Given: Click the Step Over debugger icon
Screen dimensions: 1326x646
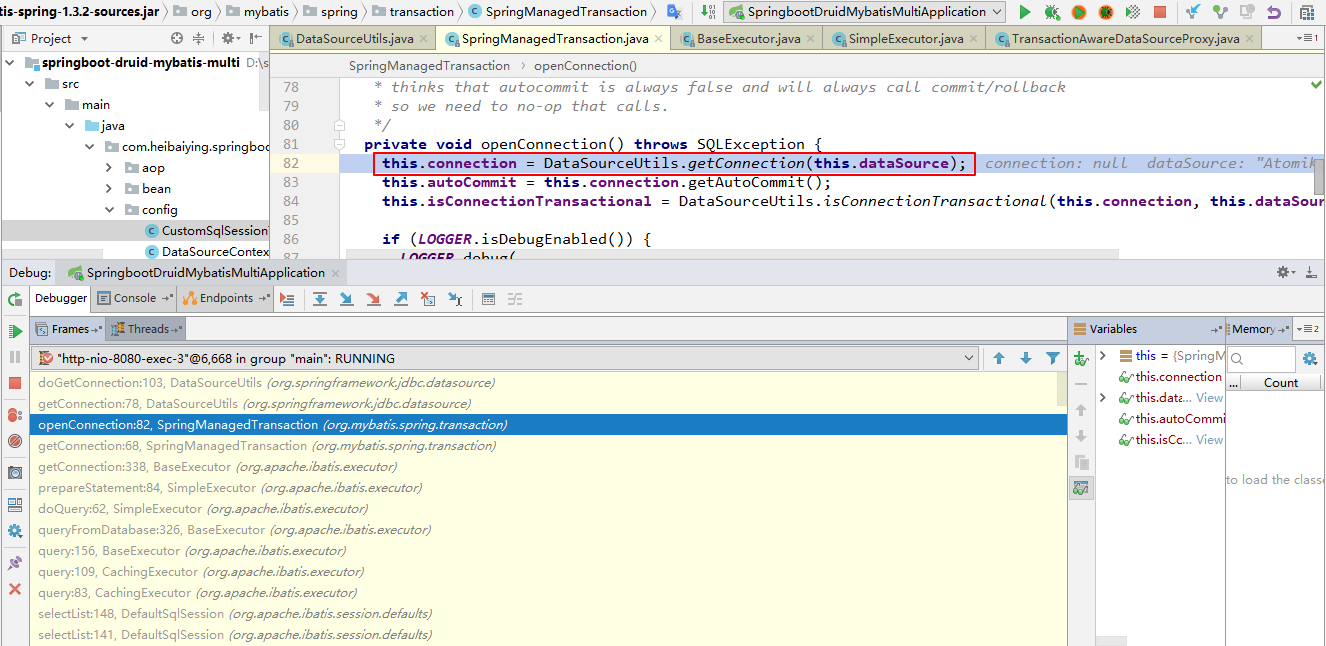Looking at the screenshot, I should (x=320, y=299).
